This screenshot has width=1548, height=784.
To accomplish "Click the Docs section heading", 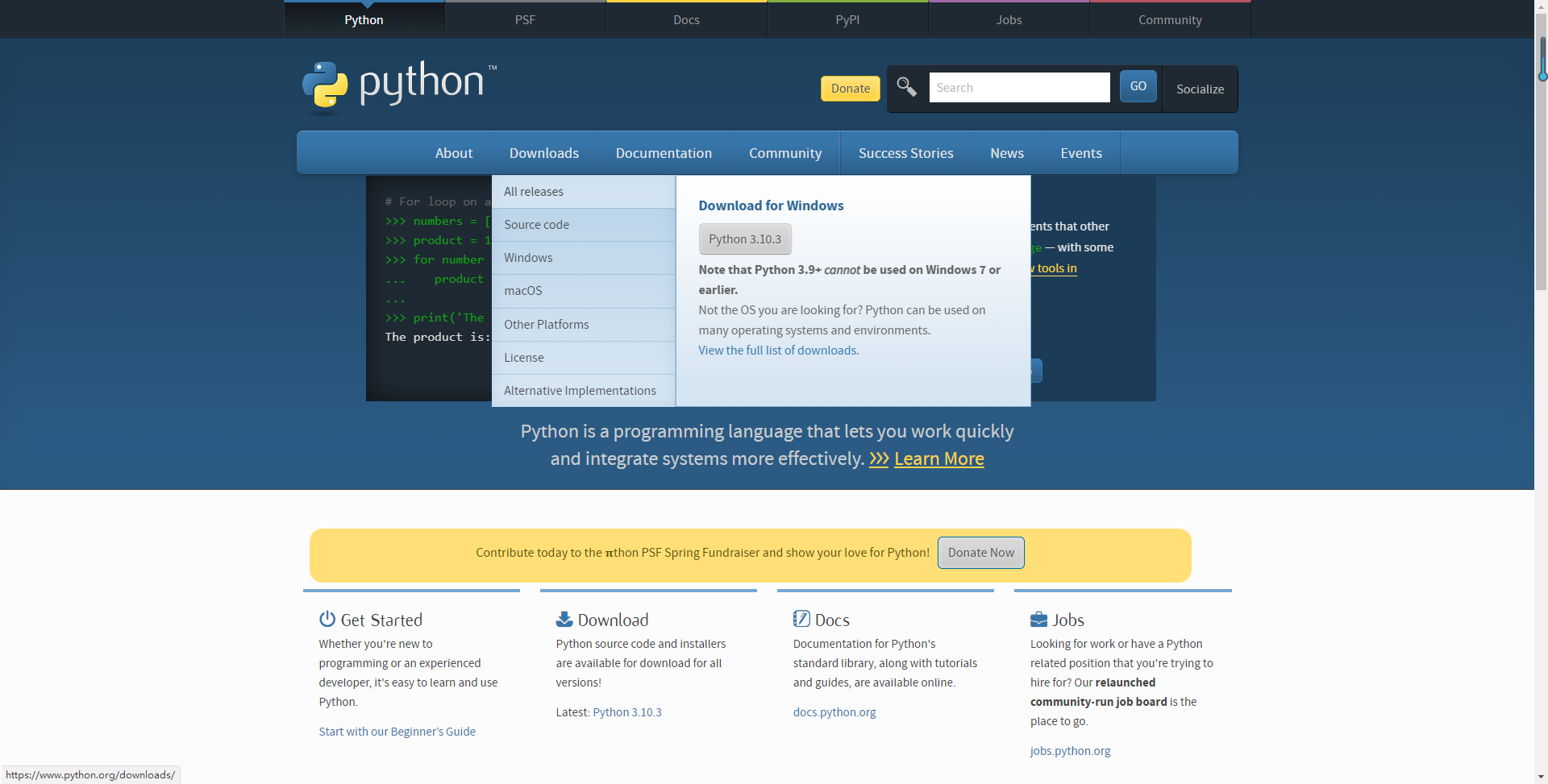I will pos(832,620).
